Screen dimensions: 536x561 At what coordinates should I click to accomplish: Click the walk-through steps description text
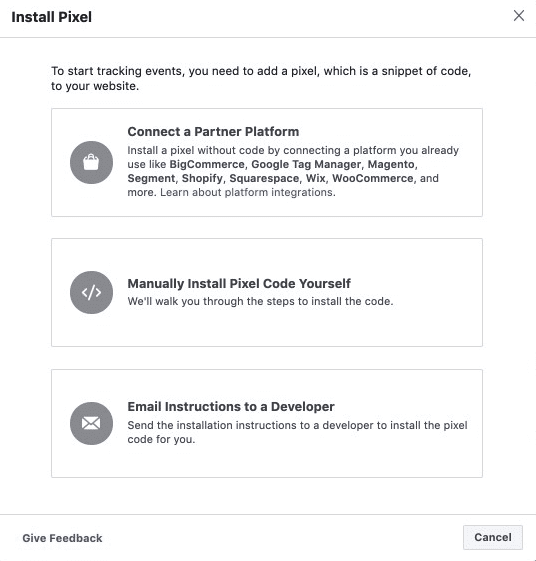(260, 301)
